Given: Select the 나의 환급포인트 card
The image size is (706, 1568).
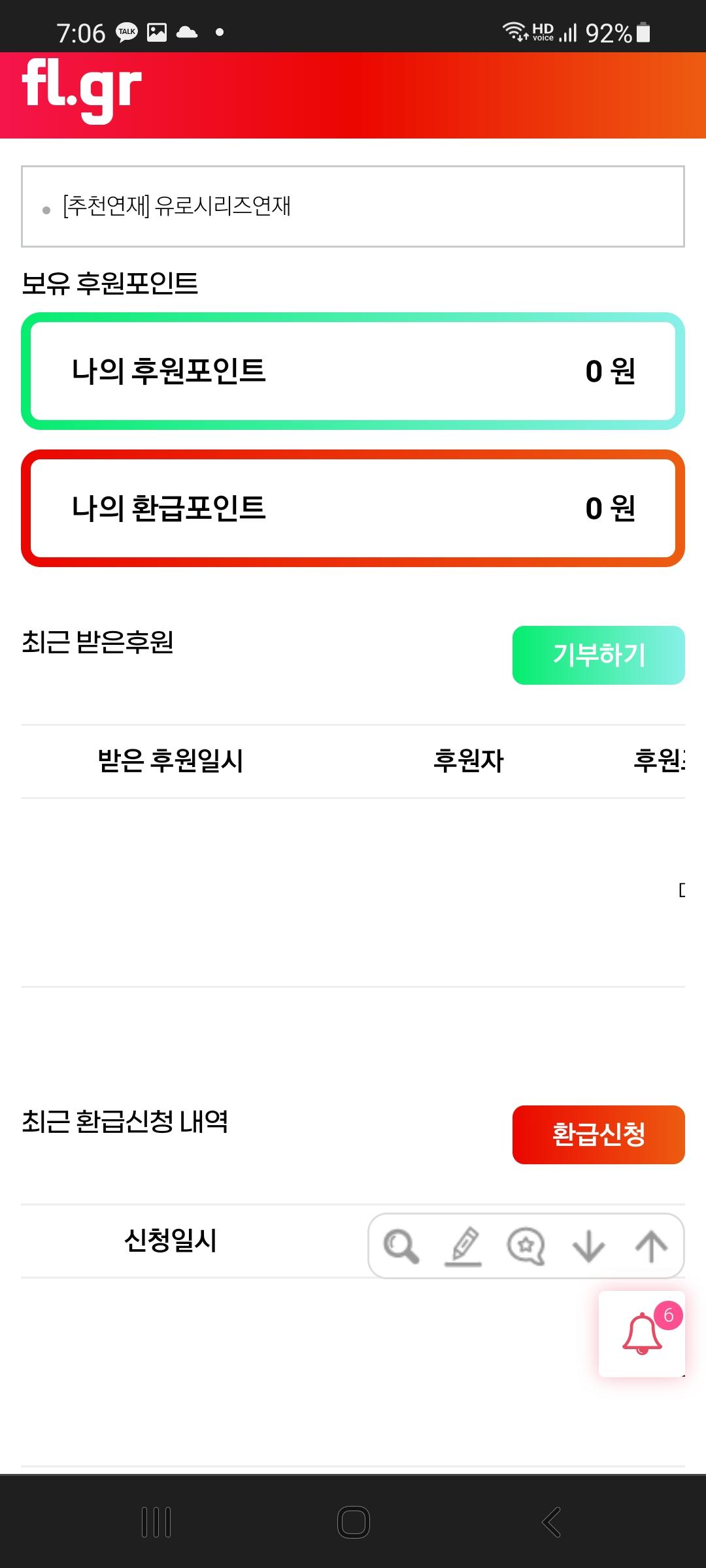Looking at the screenshot, I should 353,508.
